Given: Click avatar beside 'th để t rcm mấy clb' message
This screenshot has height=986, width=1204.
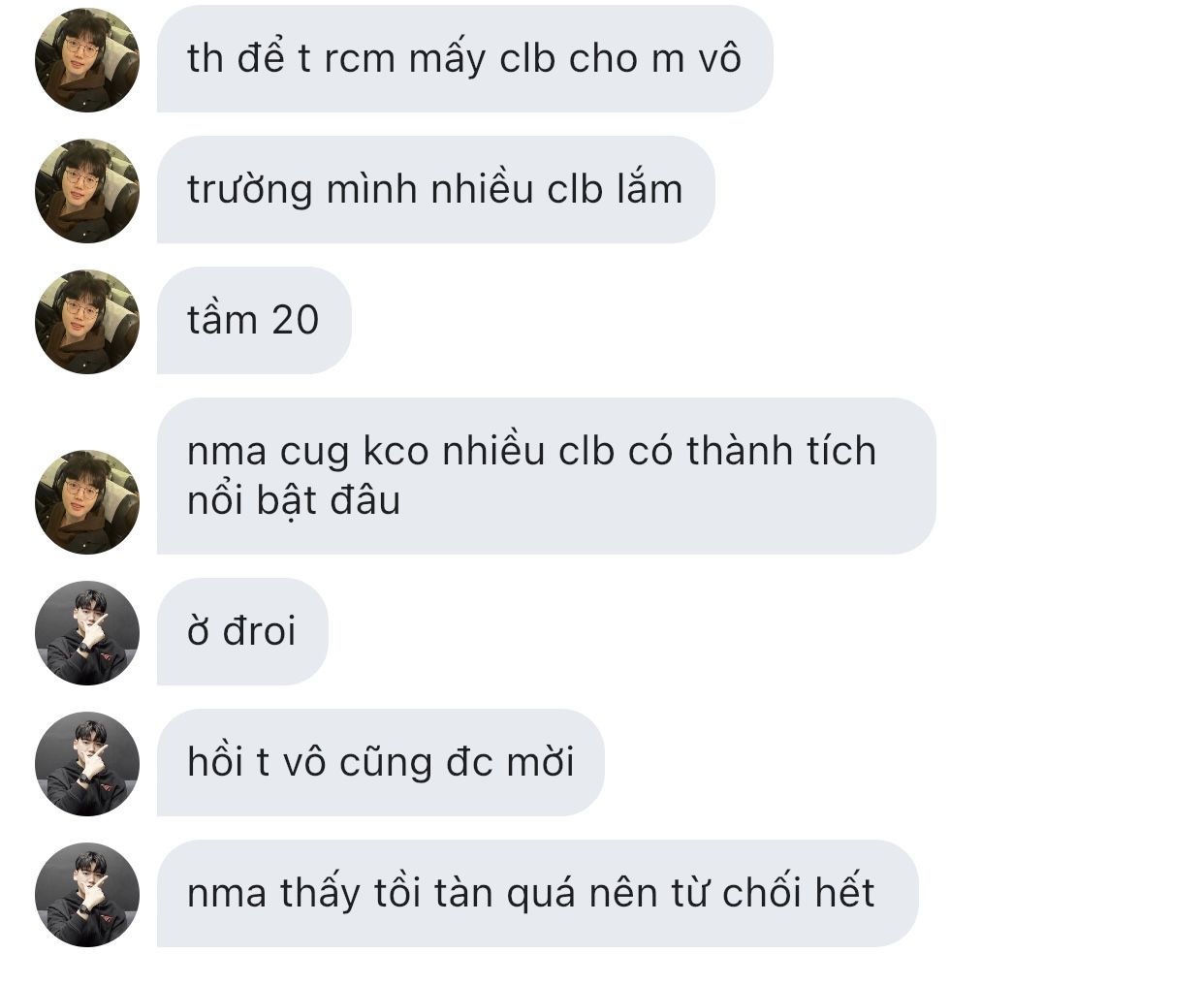Looking at the screenshot, I should (x=87, y=60).
